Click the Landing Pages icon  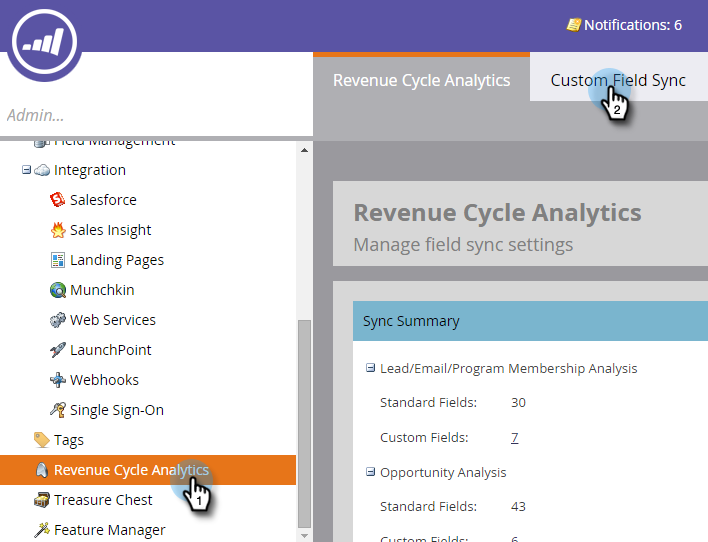point(58,260)
